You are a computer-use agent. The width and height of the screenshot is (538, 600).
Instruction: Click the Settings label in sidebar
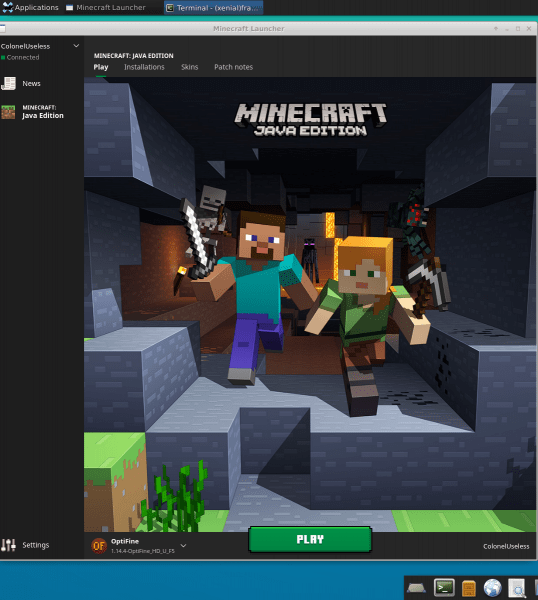36,545
